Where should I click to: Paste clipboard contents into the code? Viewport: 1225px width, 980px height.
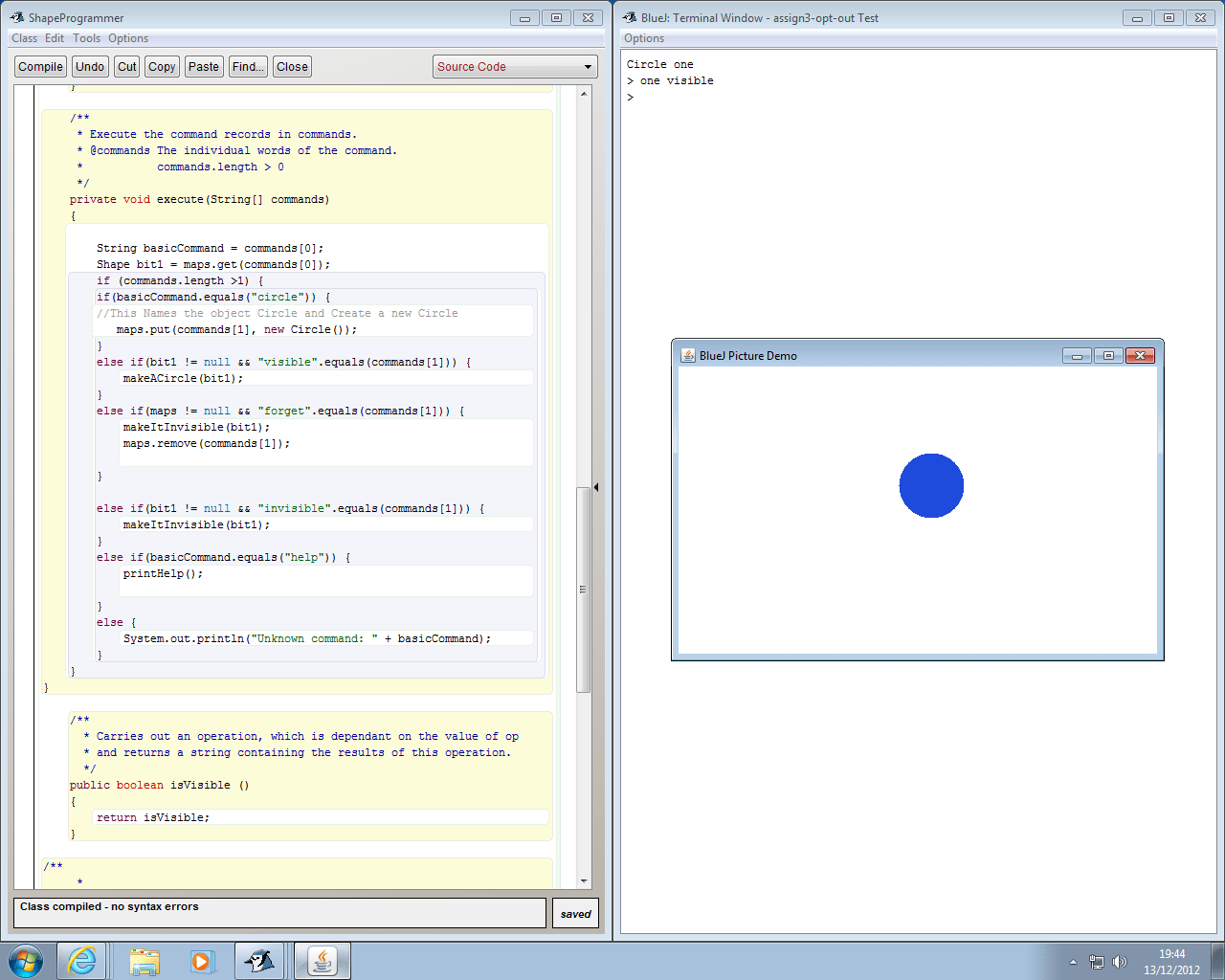click(203, 66)
